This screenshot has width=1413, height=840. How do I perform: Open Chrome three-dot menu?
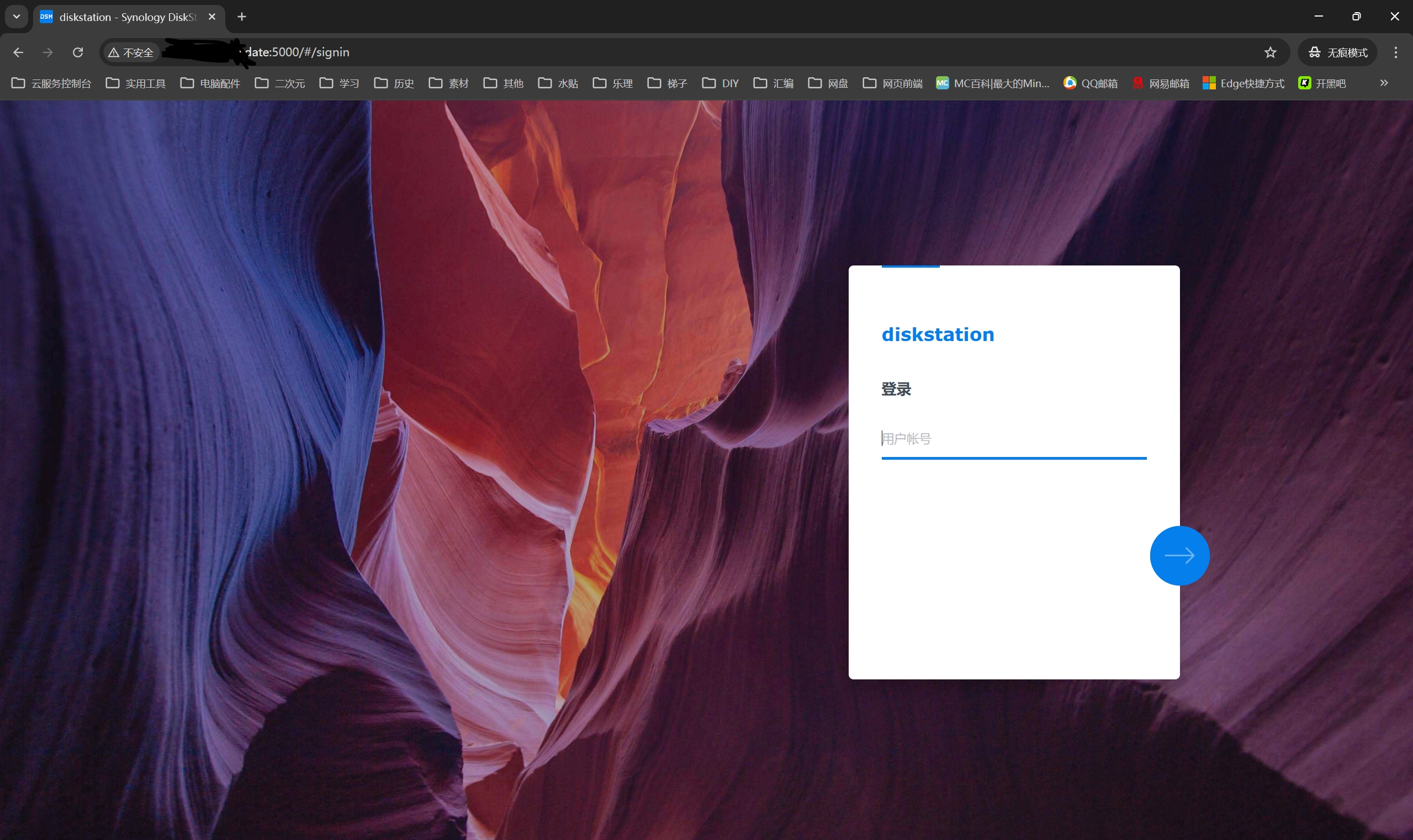click(1395, 52)
